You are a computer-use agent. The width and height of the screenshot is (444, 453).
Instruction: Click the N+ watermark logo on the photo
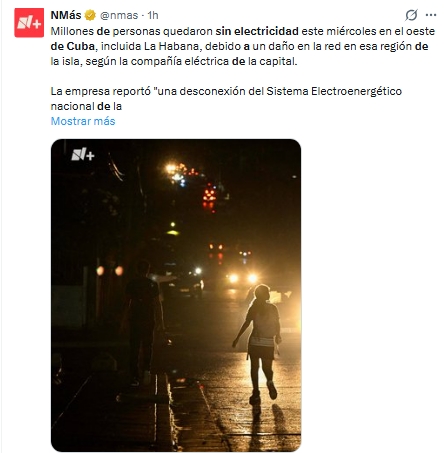click(83, 155)
